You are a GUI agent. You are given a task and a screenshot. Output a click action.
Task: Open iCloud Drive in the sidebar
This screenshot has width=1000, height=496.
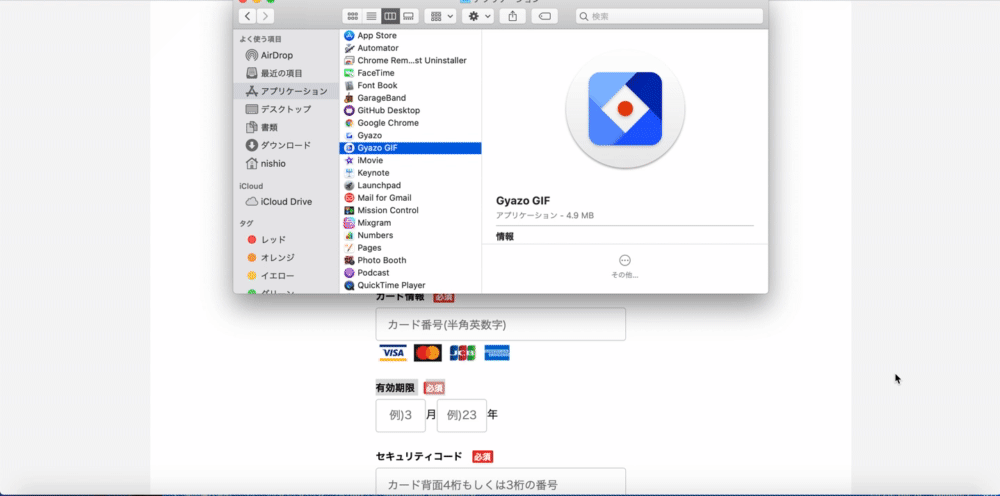click(286, 201)
